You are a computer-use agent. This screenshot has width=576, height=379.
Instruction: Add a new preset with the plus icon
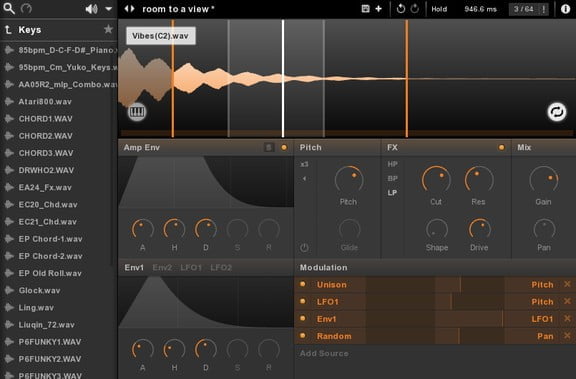(378, 8)
